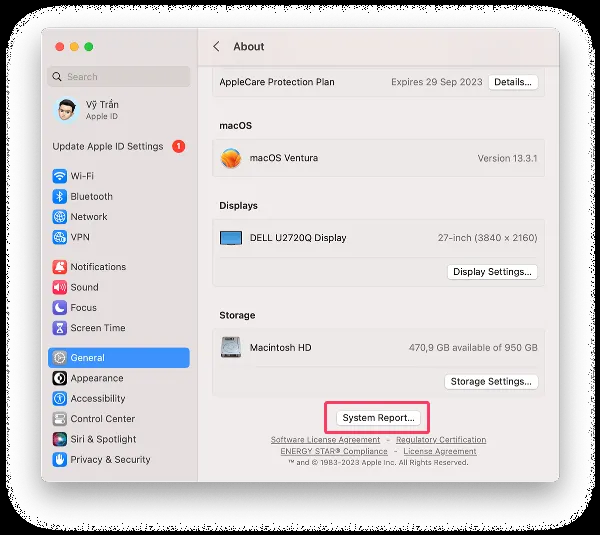This screenshot has width=600, height=535.
Task: Click the System Report button
Action: [378, 418]
